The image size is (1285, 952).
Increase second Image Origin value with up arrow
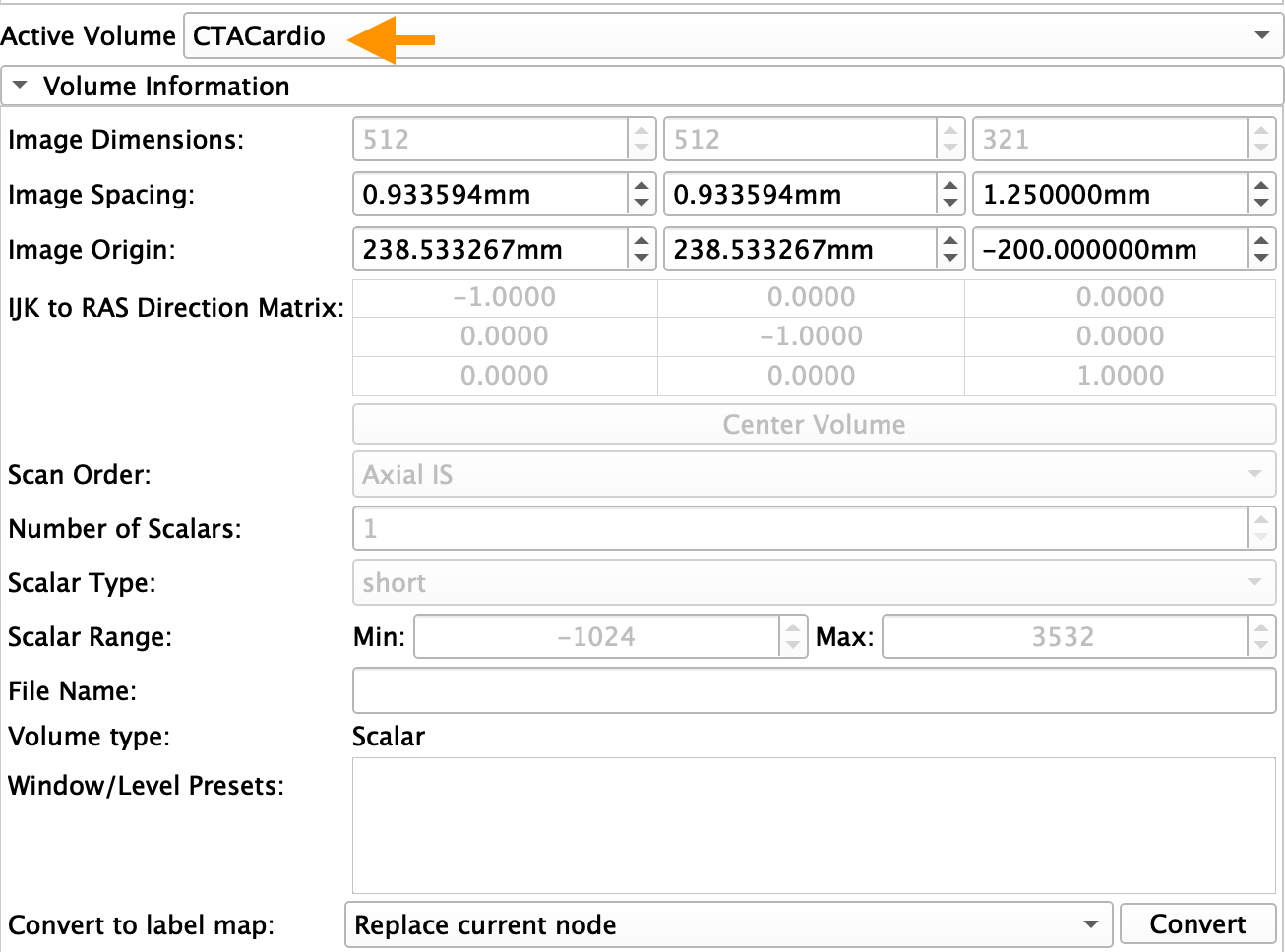(949, 240)
